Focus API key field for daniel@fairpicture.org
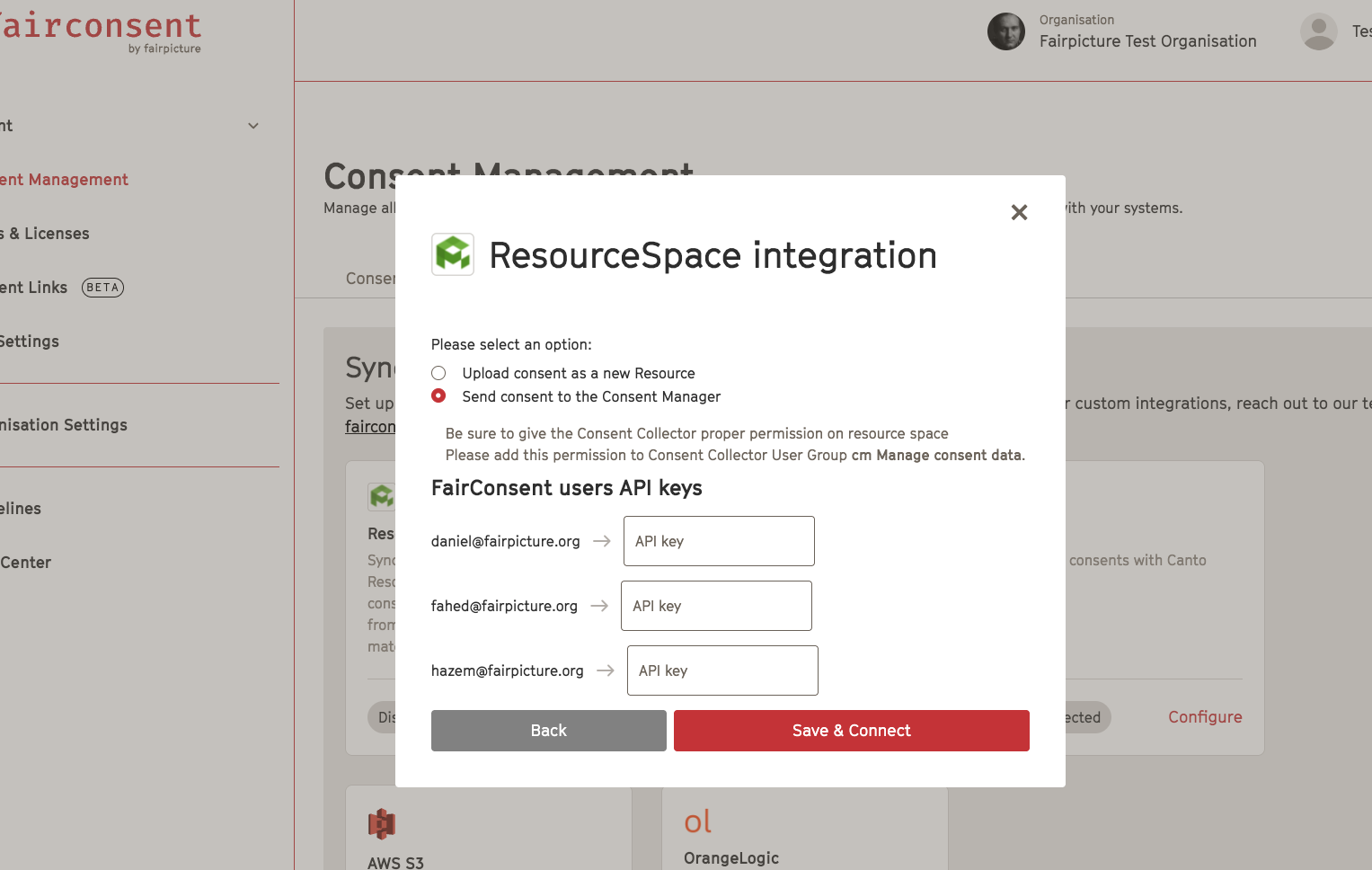Screen dimensions: 1372x870 point(719,541)
